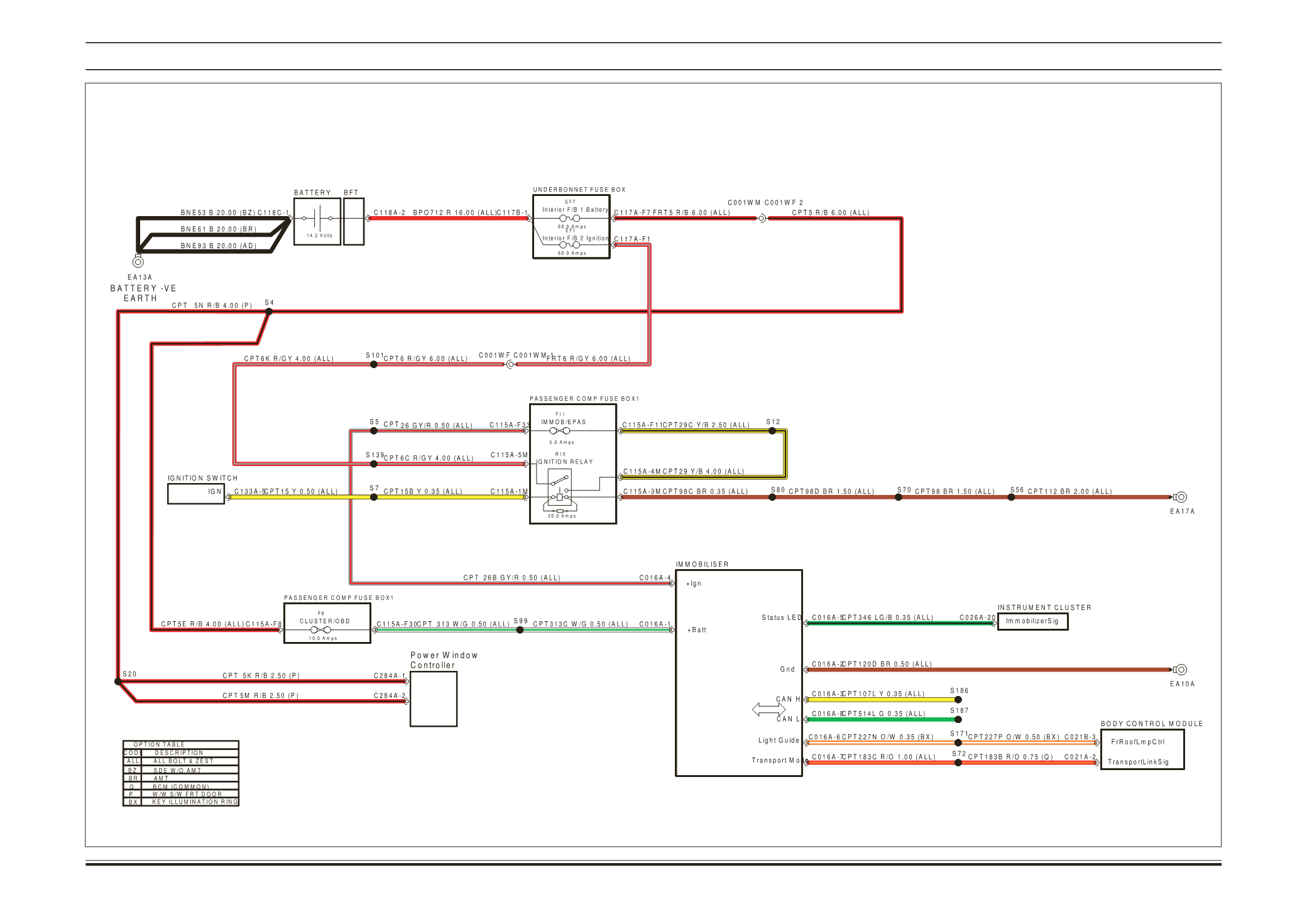Click the F8 CLUSTER/OBD fuse symbol
1307x924 pixels.
[320, 629]
